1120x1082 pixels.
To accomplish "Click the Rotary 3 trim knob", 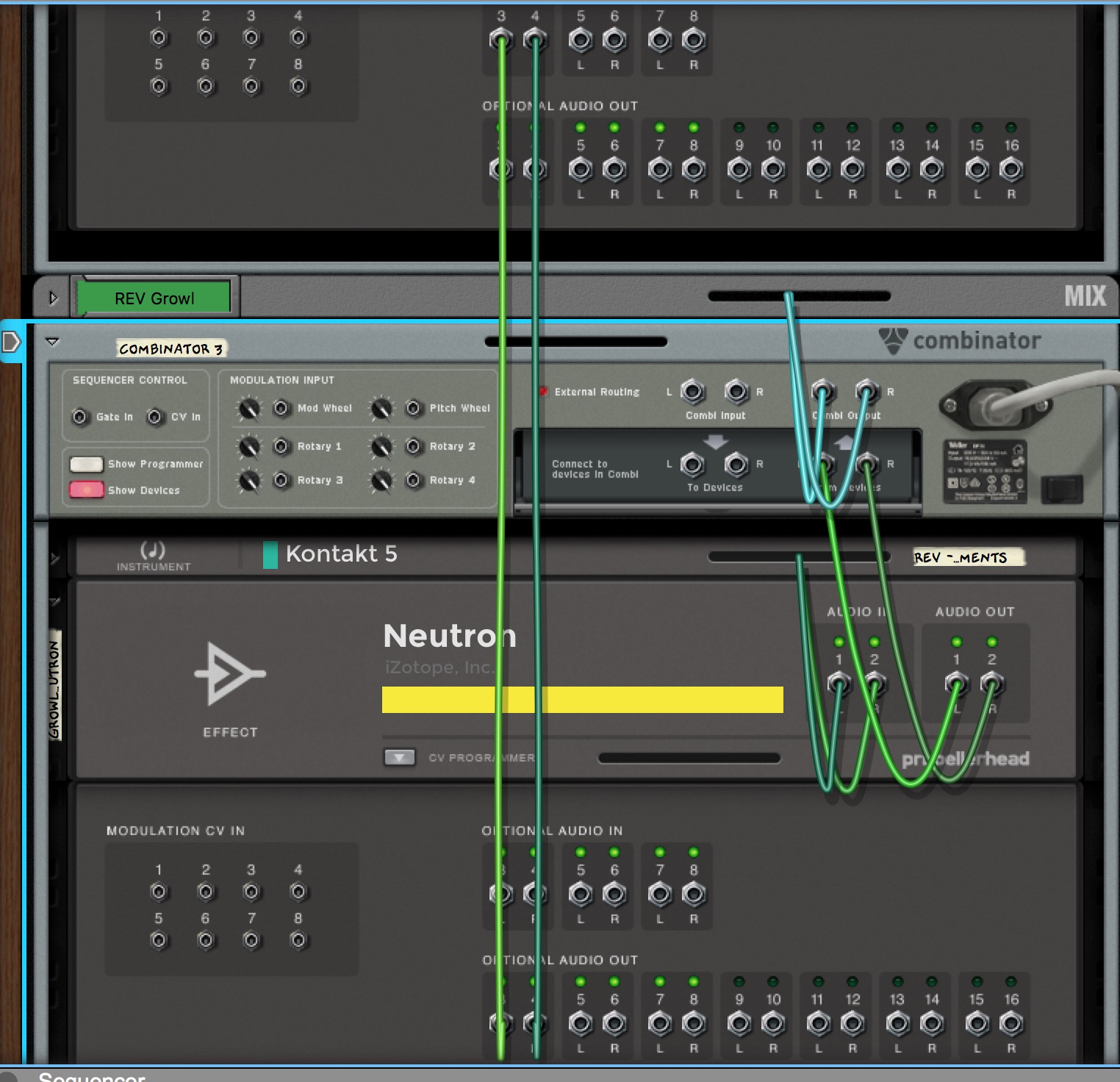I will (249, 480).
